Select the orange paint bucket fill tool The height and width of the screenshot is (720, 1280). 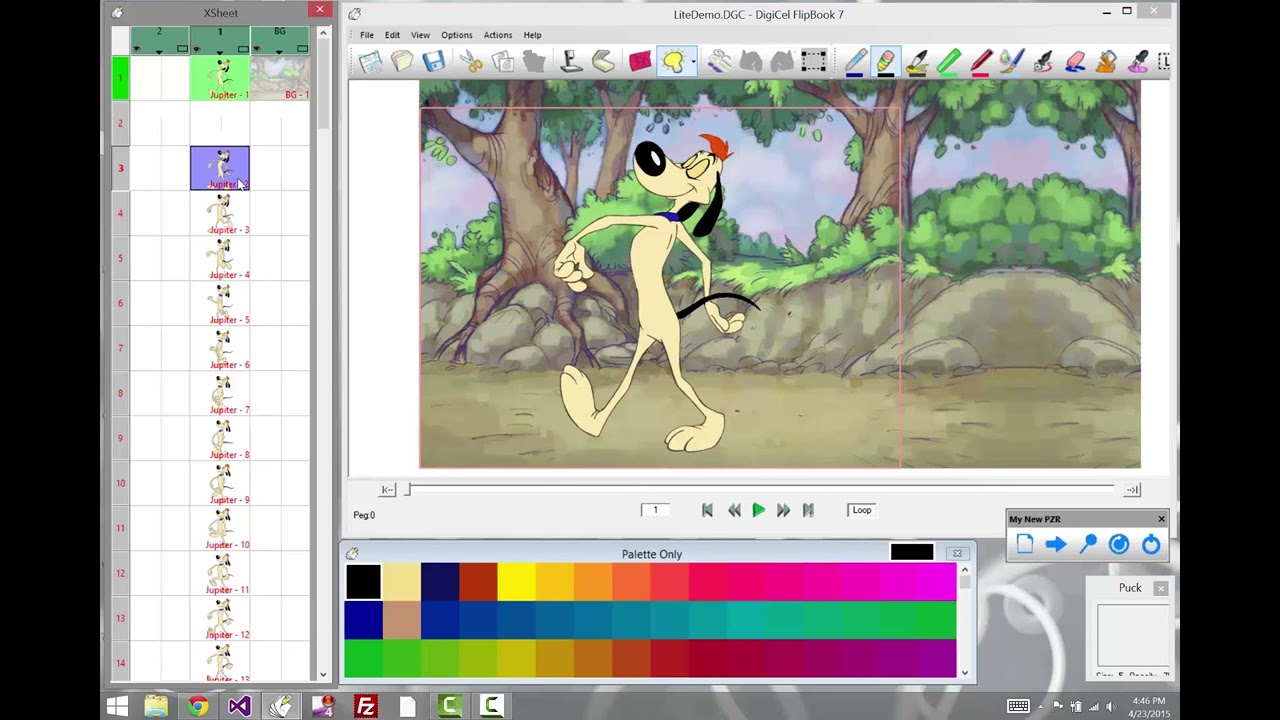(1106, 62)
